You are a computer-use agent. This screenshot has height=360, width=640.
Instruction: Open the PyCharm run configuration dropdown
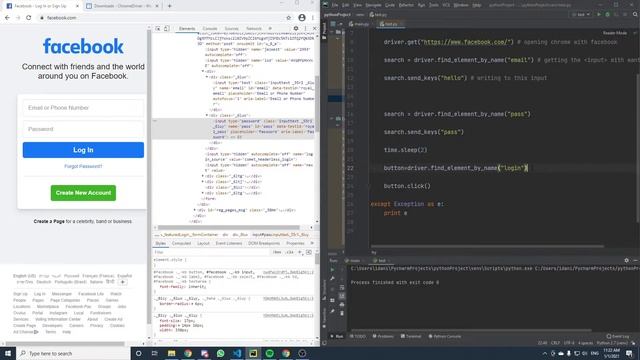click(x=581, y=14)
